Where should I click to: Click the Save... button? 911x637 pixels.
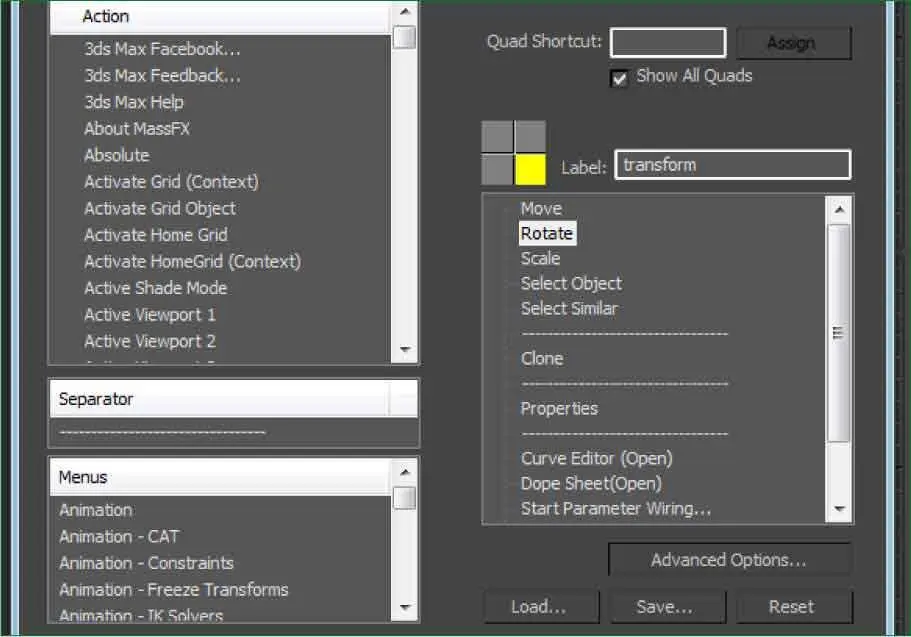[667, 607]
